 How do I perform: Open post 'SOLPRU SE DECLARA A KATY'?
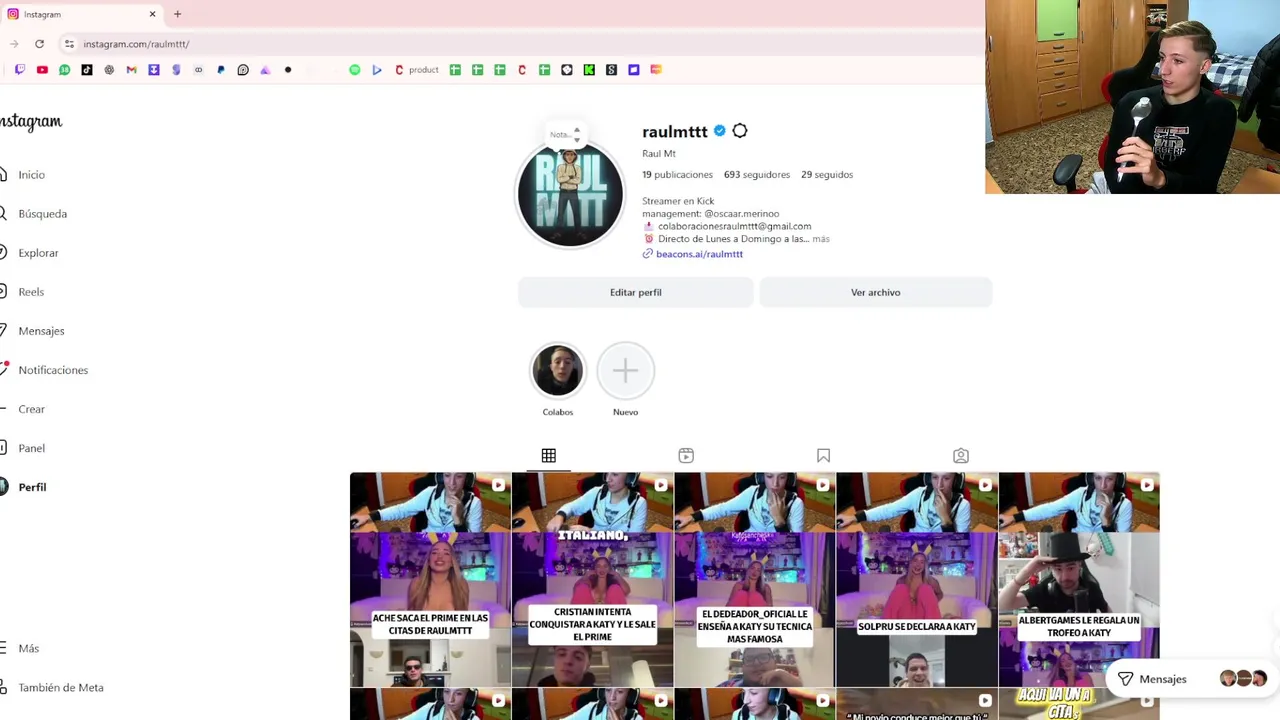click(917, 579)
